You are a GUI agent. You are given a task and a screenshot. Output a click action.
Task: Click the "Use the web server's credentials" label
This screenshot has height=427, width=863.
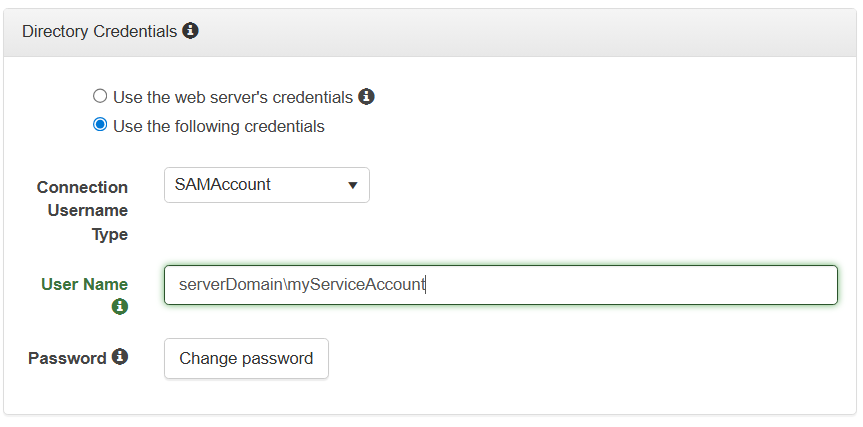click(233, 98)
